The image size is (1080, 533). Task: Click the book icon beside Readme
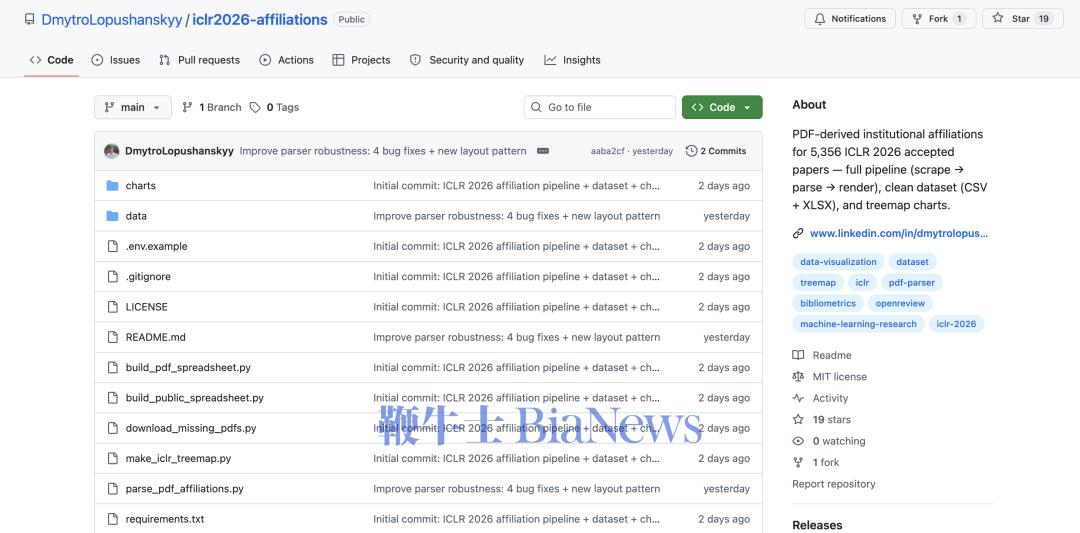pyautogui.click(x=798, y=355)
